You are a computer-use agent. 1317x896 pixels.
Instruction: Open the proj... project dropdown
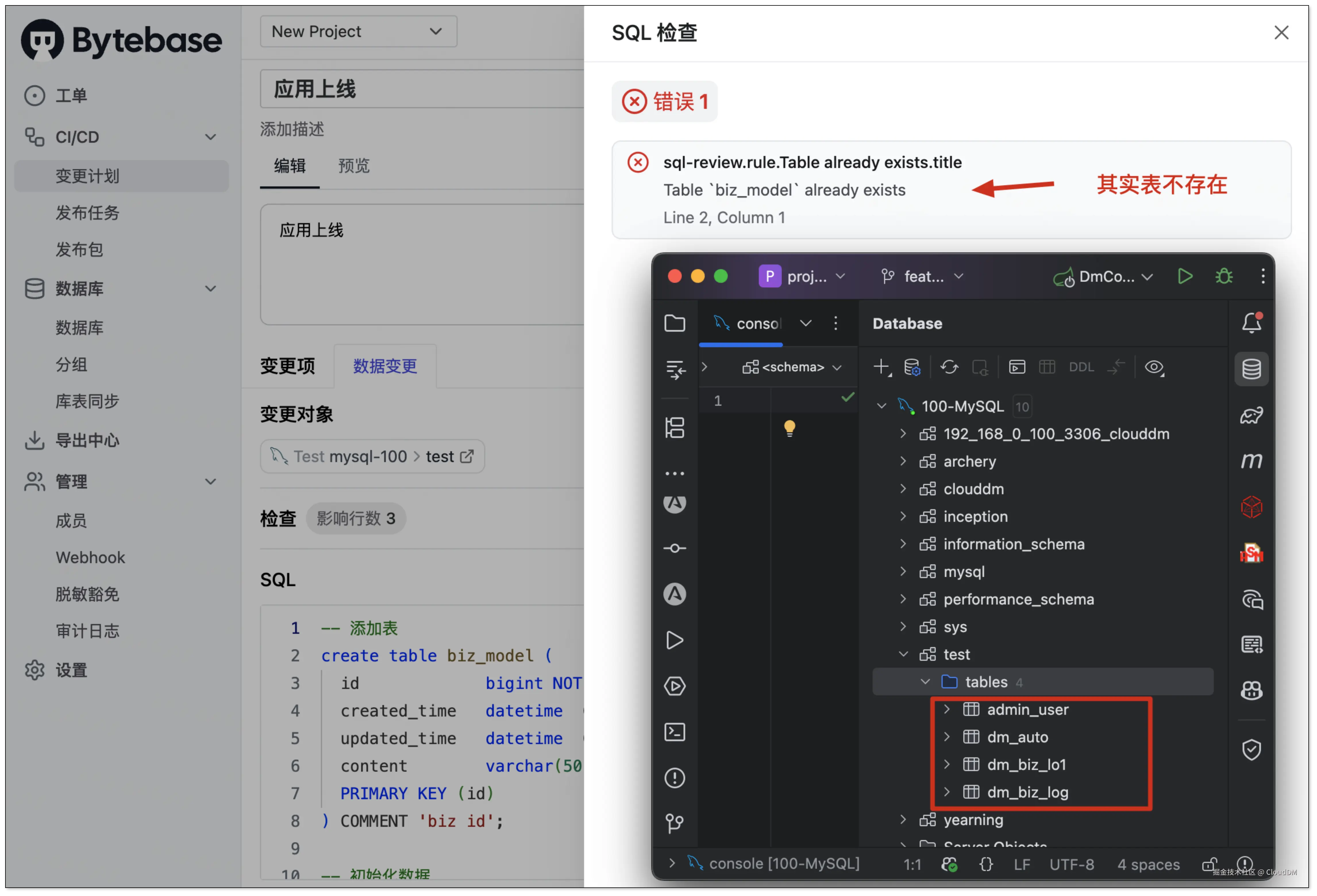point(802,276)
